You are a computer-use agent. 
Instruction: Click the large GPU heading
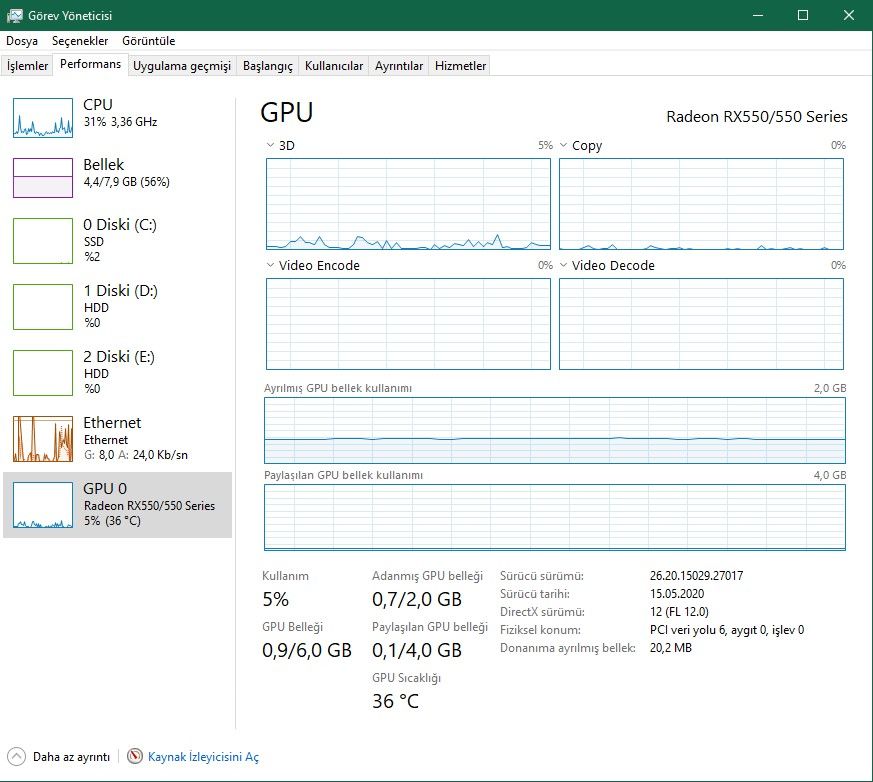[x=287, y=112]
